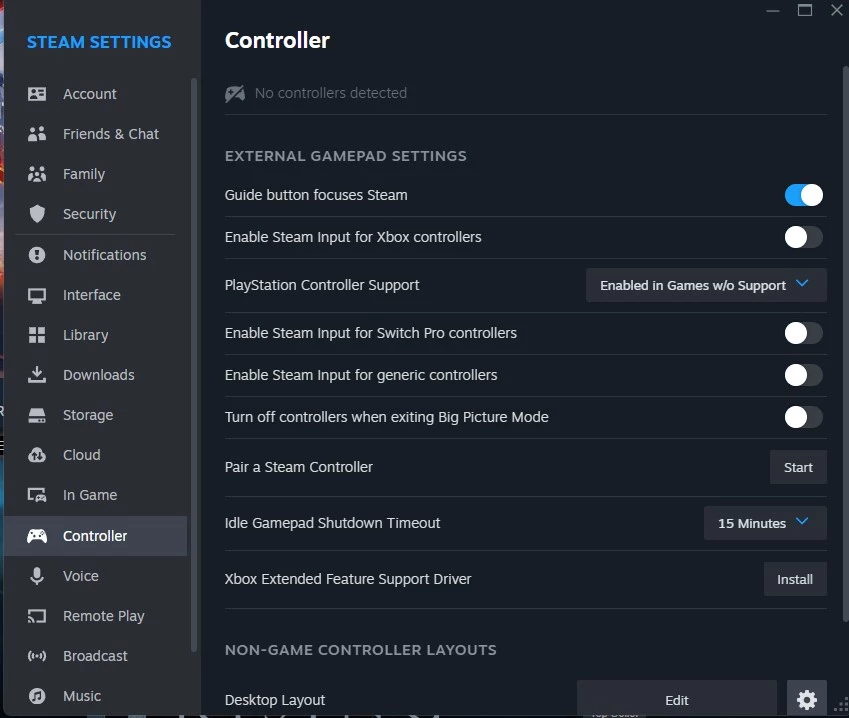Image resolution: width=849 pixels, height=718 pixels.
Task: Click the Downloads arrow icon
Action: [x=37, y=375]
